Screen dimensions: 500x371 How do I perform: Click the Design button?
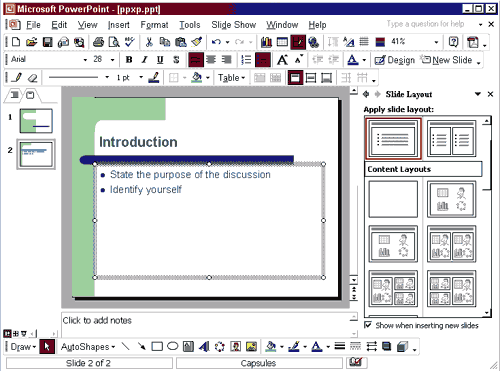(x=395, y=60)
